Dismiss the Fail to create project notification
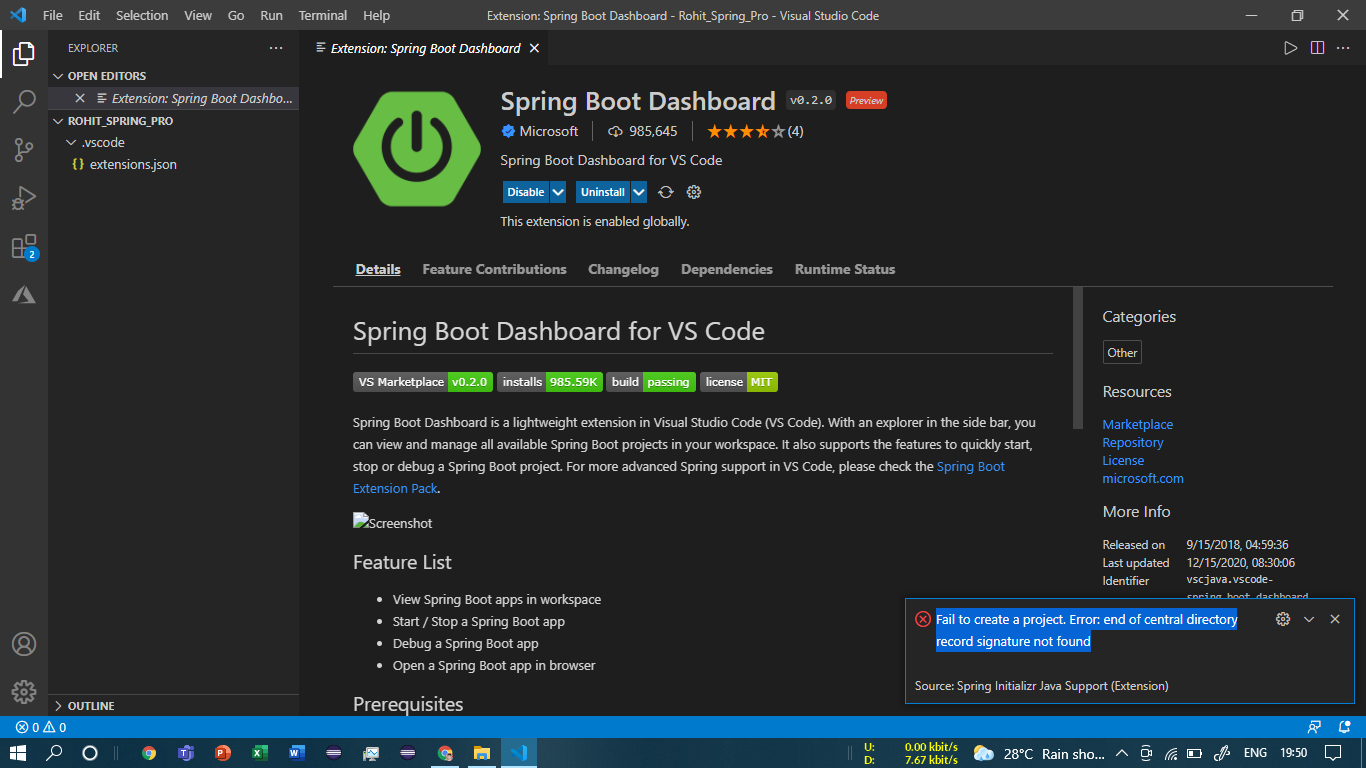The width and height of the screenshot is (1366, 768). coord(1335,619)
